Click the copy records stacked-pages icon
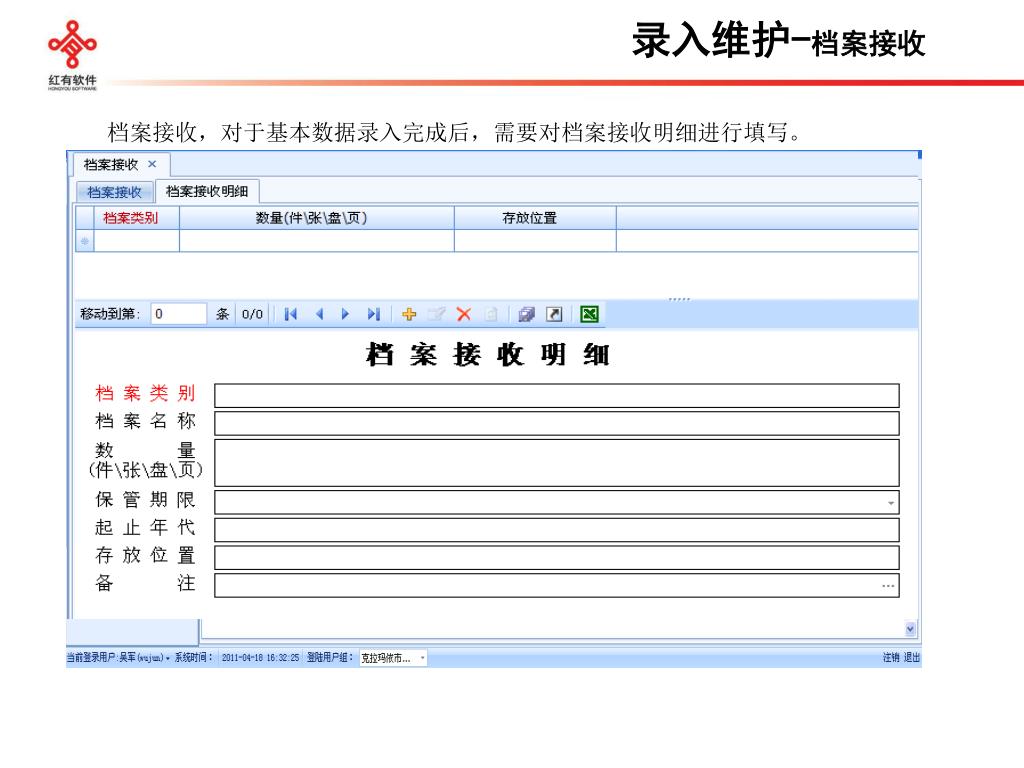 (x=526, y=314)
